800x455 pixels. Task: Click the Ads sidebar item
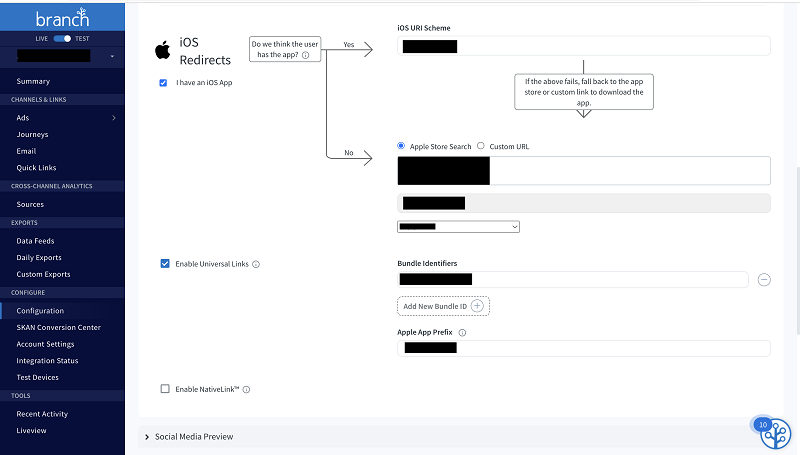tap(23, 118)
